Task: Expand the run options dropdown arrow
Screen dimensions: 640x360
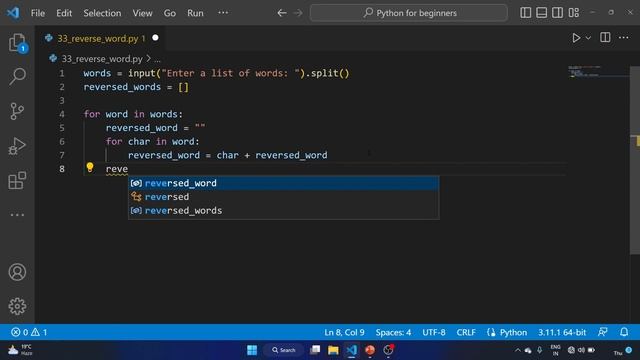Action: click(x=588, y=38)
